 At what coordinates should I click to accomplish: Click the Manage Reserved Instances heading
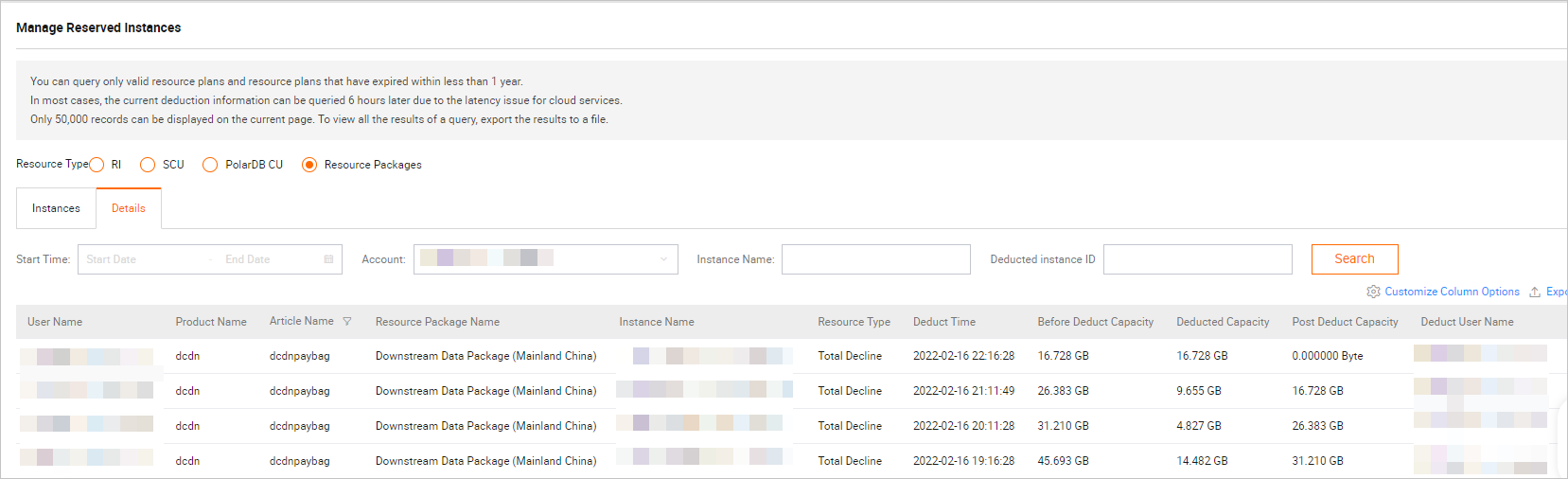pos(98,27)
